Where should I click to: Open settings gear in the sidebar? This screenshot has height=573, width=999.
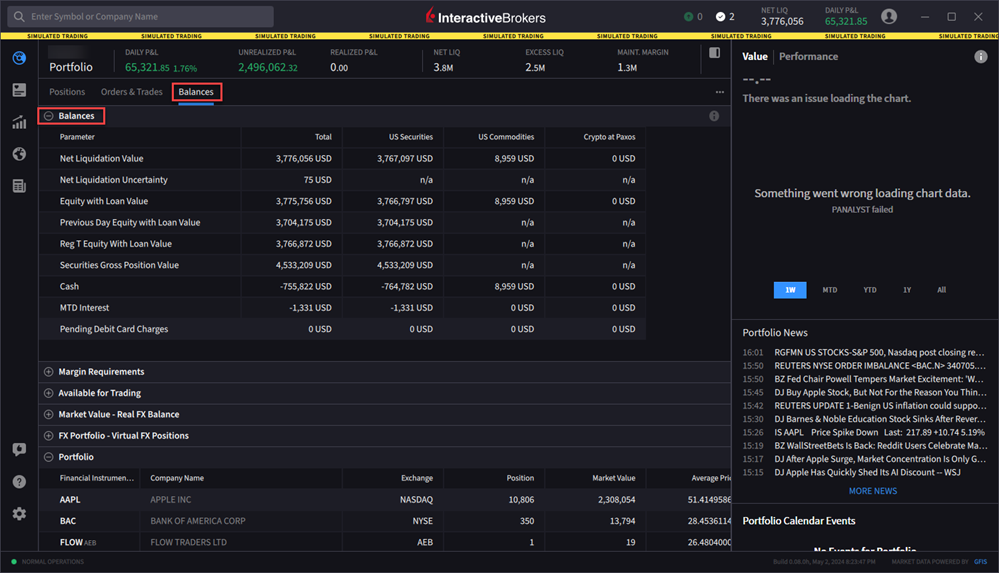19,513
